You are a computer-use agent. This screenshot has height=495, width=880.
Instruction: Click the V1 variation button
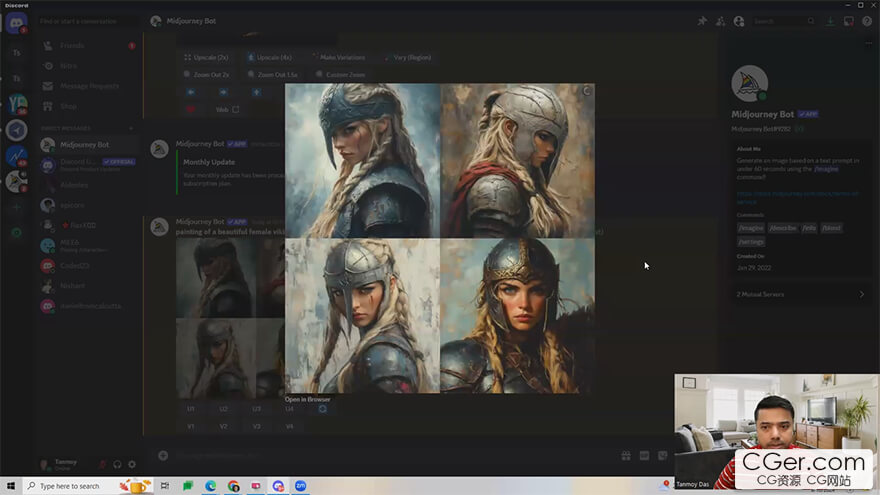191,427
